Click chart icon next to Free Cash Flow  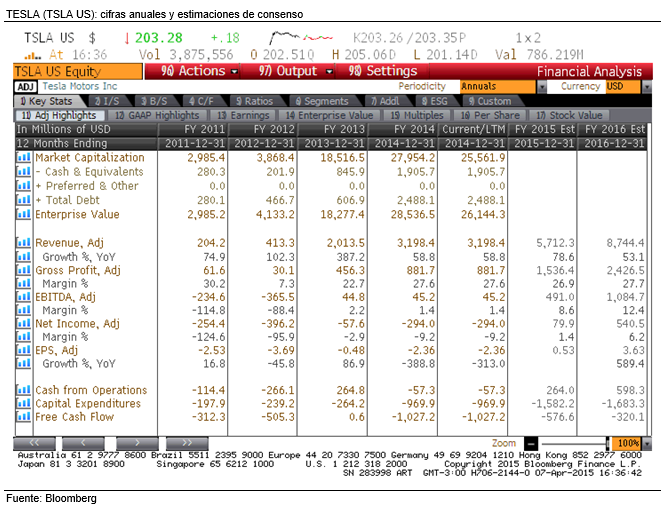(x=23, y=416)
